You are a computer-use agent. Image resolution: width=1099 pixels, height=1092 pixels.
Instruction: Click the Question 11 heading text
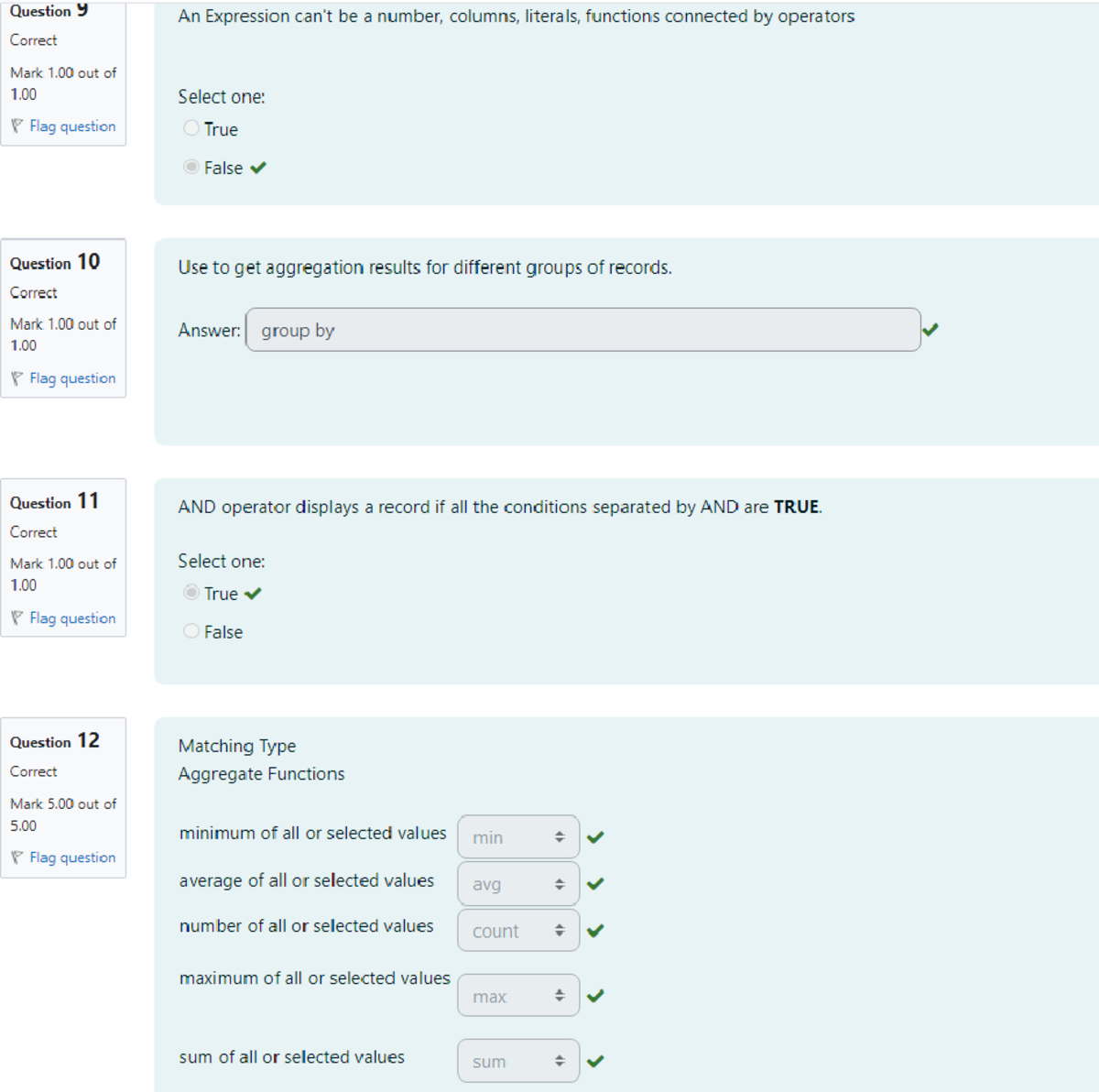[x=54, y=502]
